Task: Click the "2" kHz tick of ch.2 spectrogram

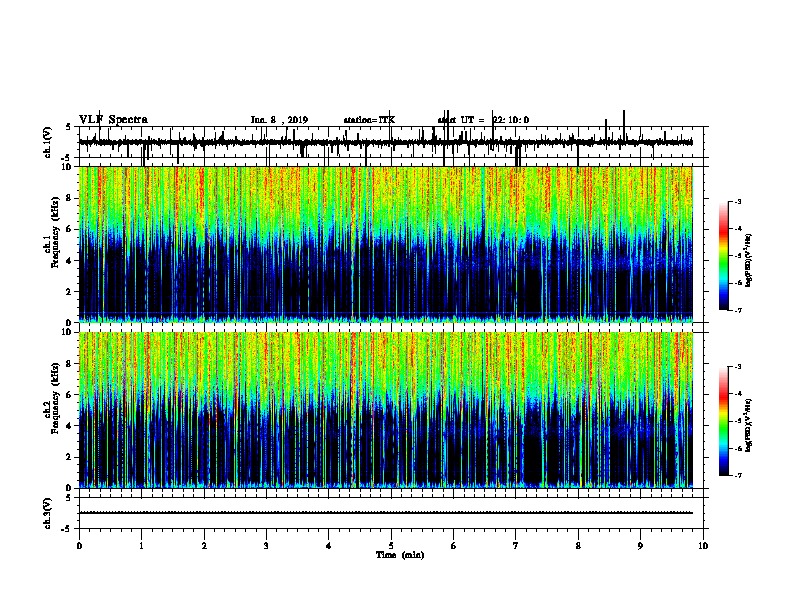Action: [x=70, y=457]
